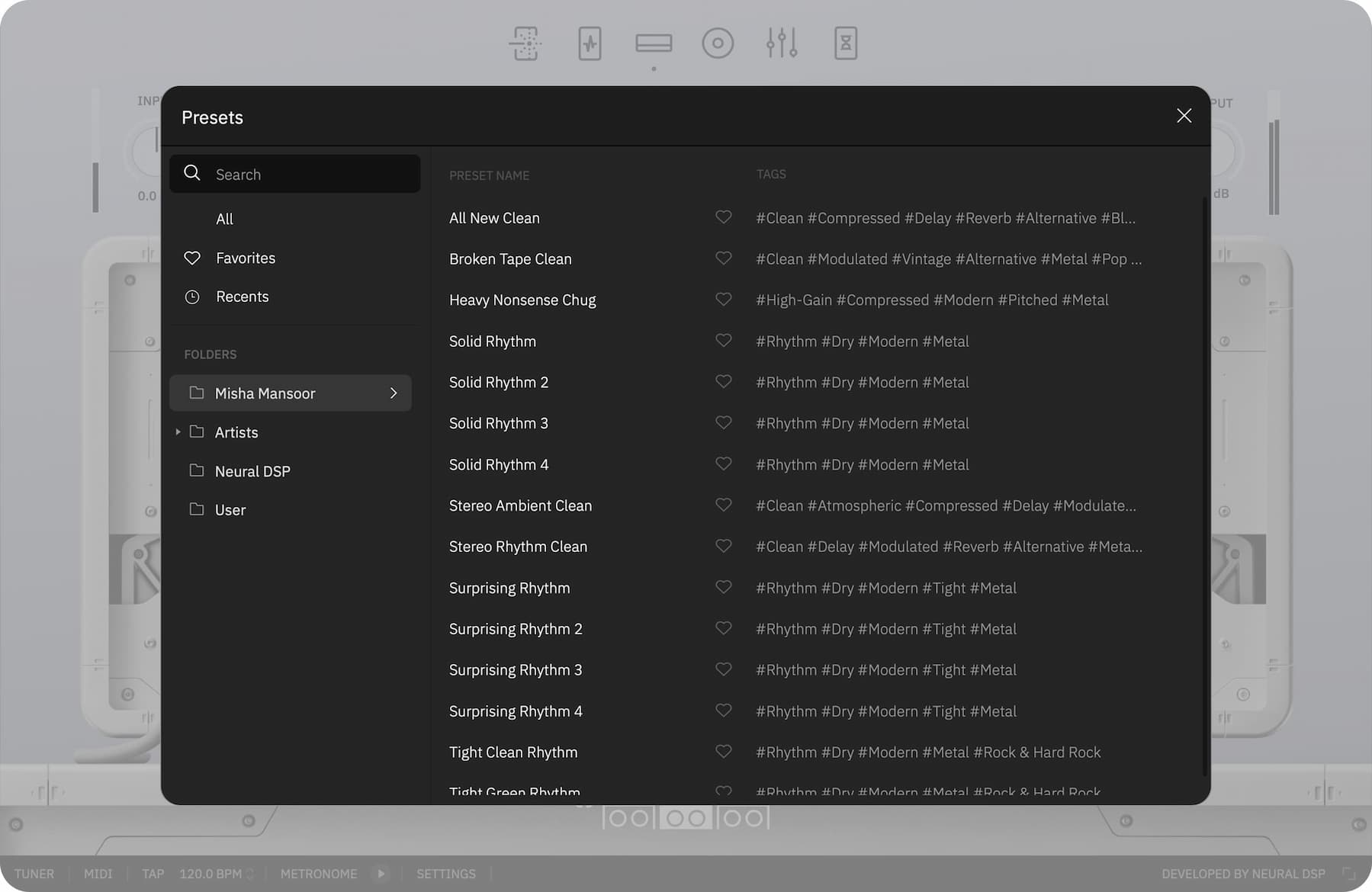Expand the Artists folder tree
Screen dimensions: 1372x892
point(178,432)
